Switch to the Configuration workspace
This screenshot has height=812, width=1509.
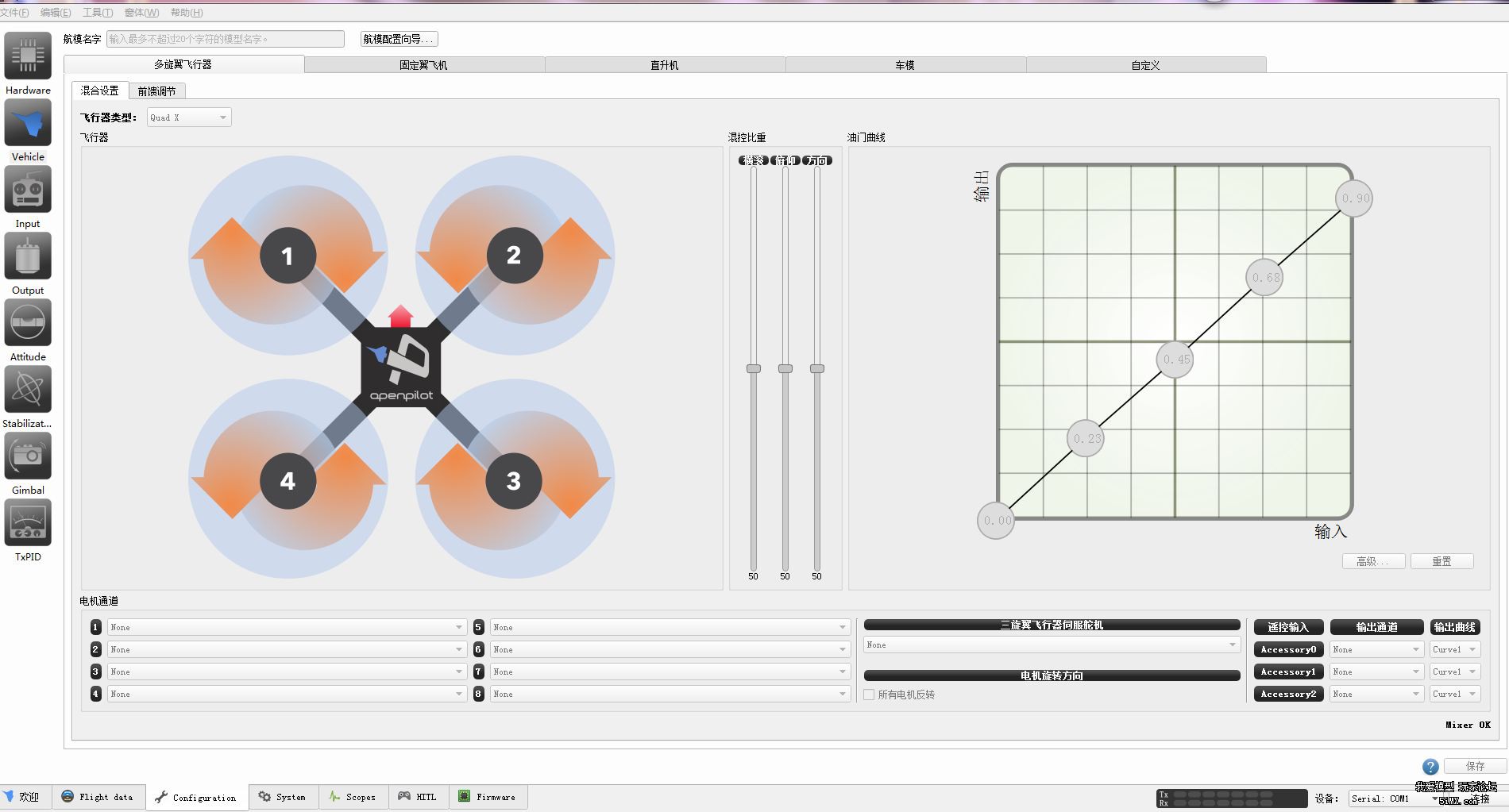(x=195, y=797)
